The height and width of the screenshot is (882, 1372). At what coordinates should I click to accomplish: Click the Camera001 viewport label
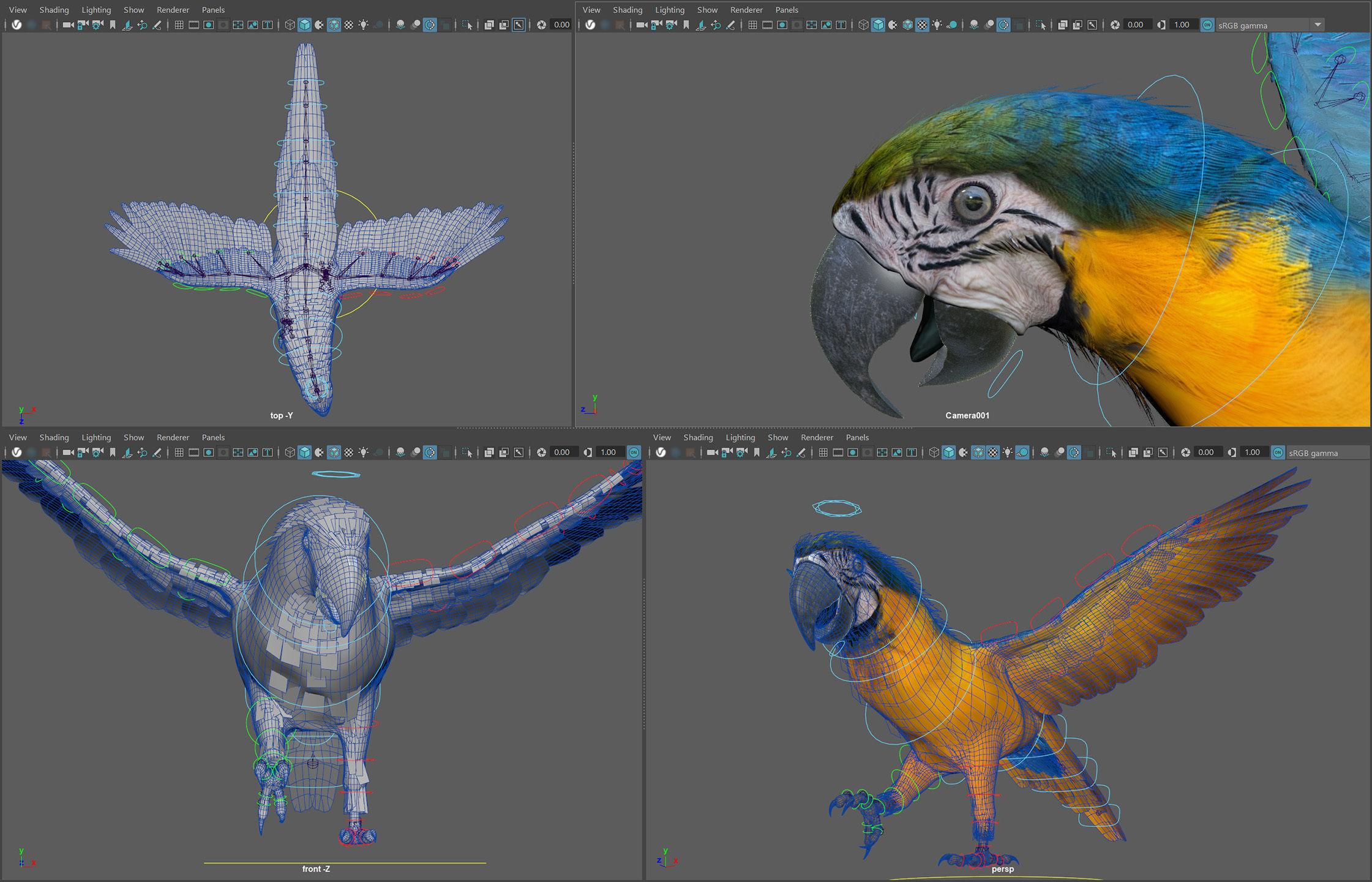[967, 415]
